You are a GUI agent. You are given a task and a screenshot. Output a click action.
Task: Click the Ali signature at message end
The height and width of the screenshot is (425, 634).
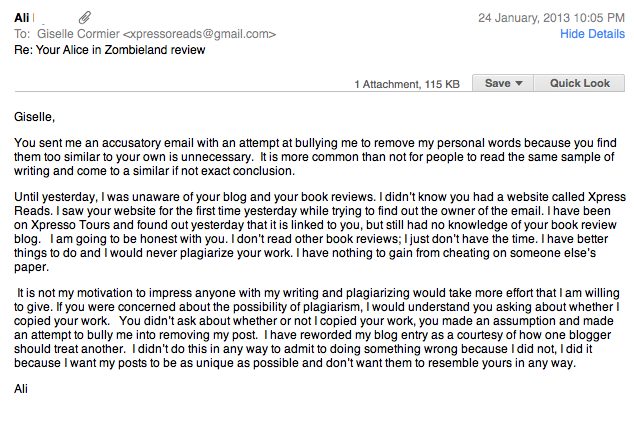[x=21, y=389]
